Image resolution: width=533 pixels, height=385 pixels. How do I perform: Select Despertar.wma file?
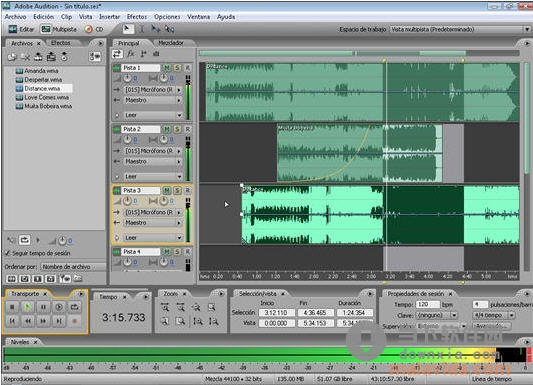pyautogui.click(x=39, y=80)
